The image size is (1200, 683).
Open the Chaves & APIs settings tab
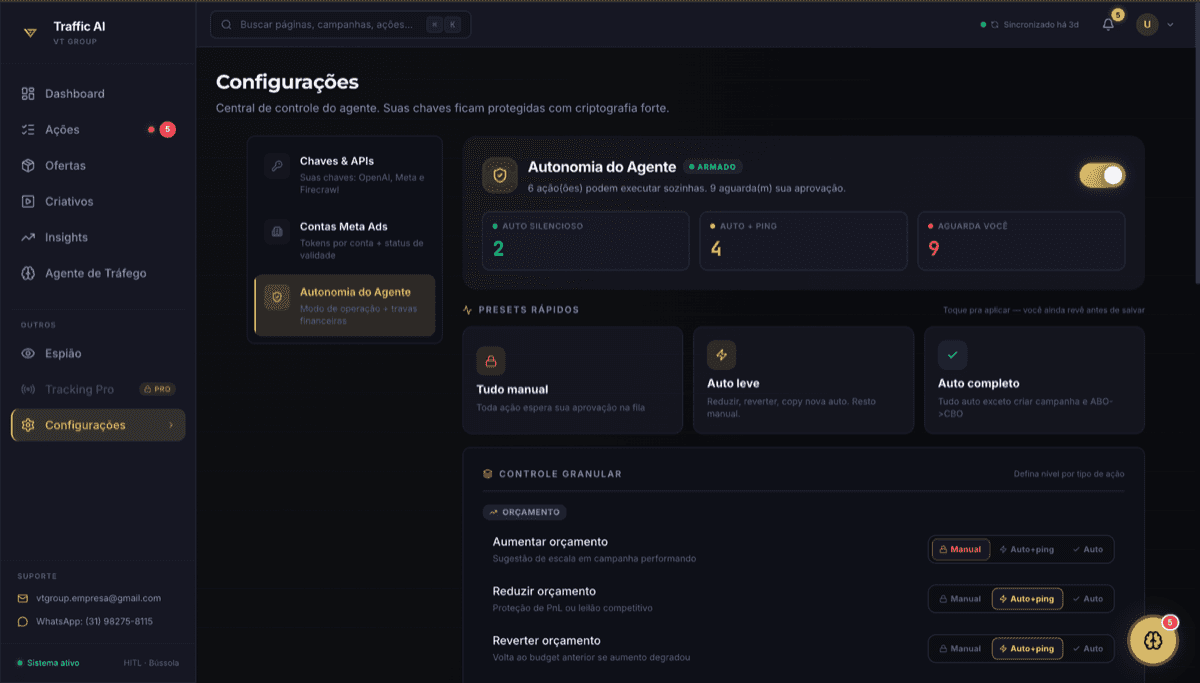[x=345, y=174]
